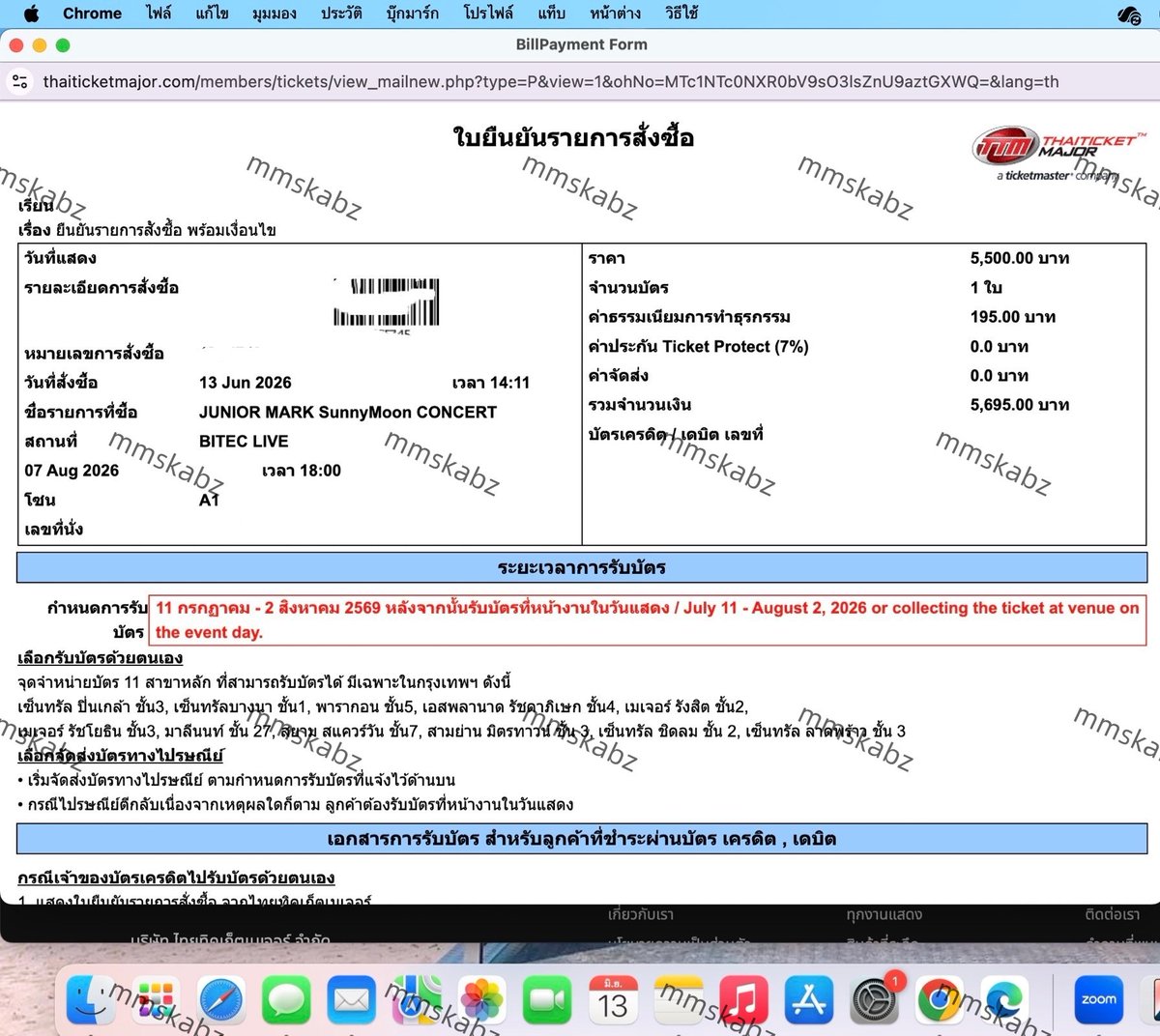The image size is (1160, 1036).
Task: Open the Mail app in the dock
Action: (x=352, y=999)
